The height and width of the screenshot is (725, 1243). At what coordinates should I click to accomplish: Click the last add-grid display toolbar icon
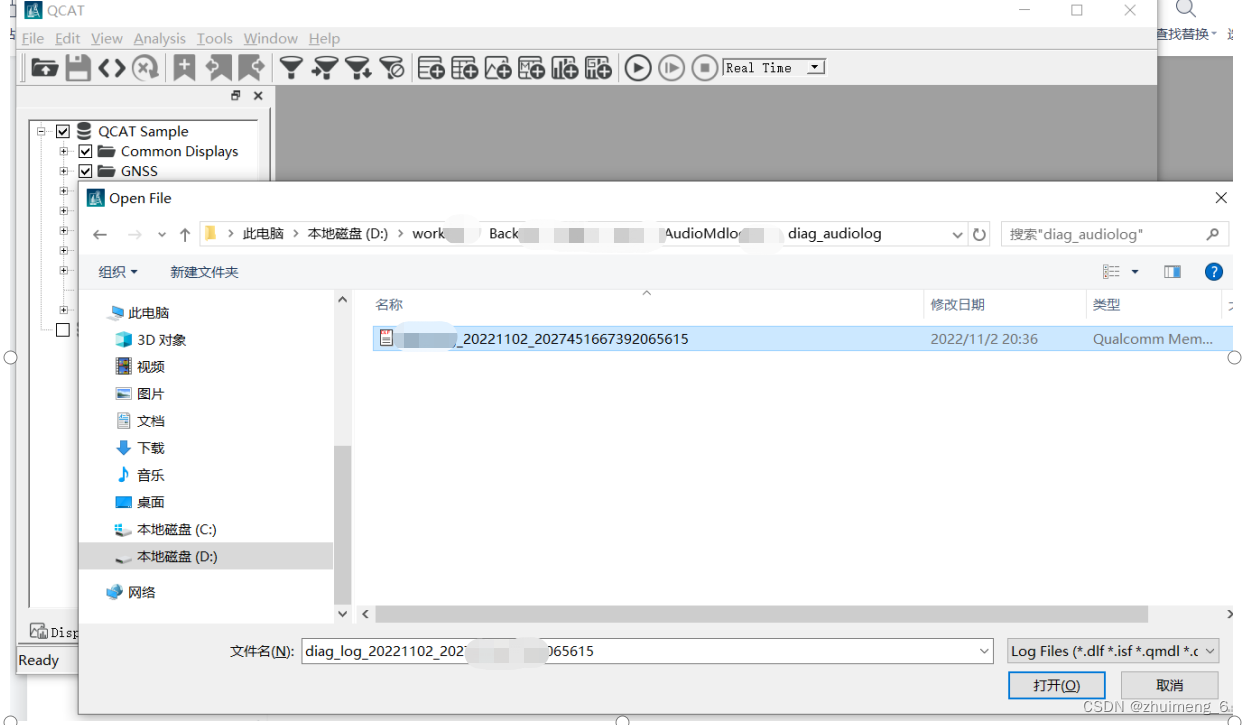click(598, 68)
